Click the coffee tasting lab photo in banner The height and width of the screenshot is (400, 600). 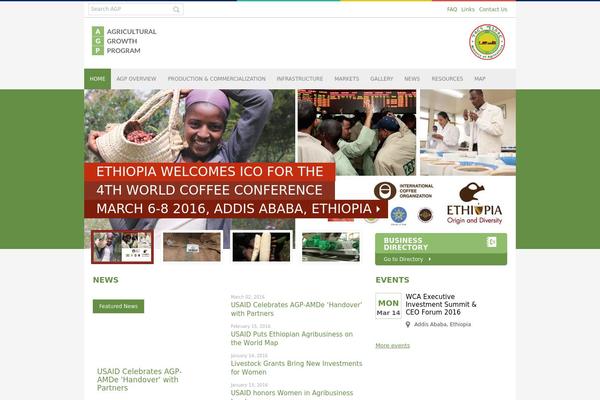coord(468,132)
